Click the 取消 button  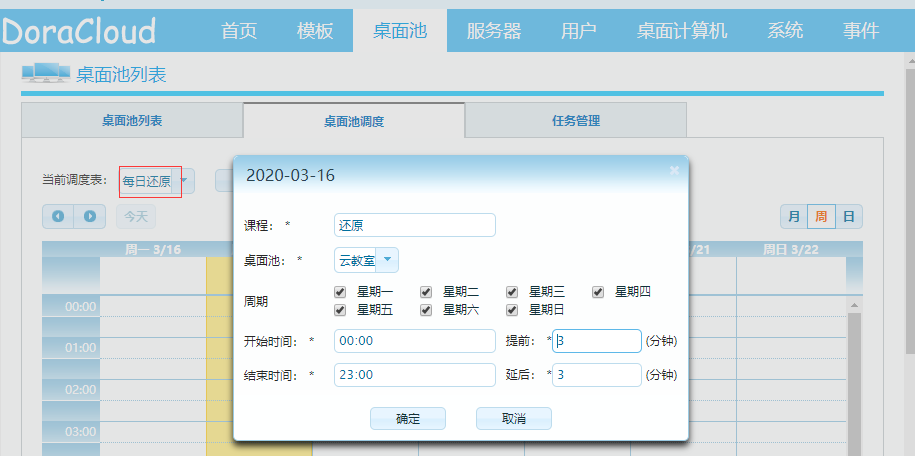(x=514, y=419)
